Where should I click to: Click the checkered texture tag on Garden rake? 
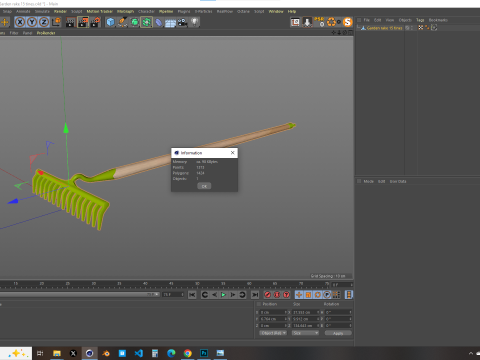(421, 28)
